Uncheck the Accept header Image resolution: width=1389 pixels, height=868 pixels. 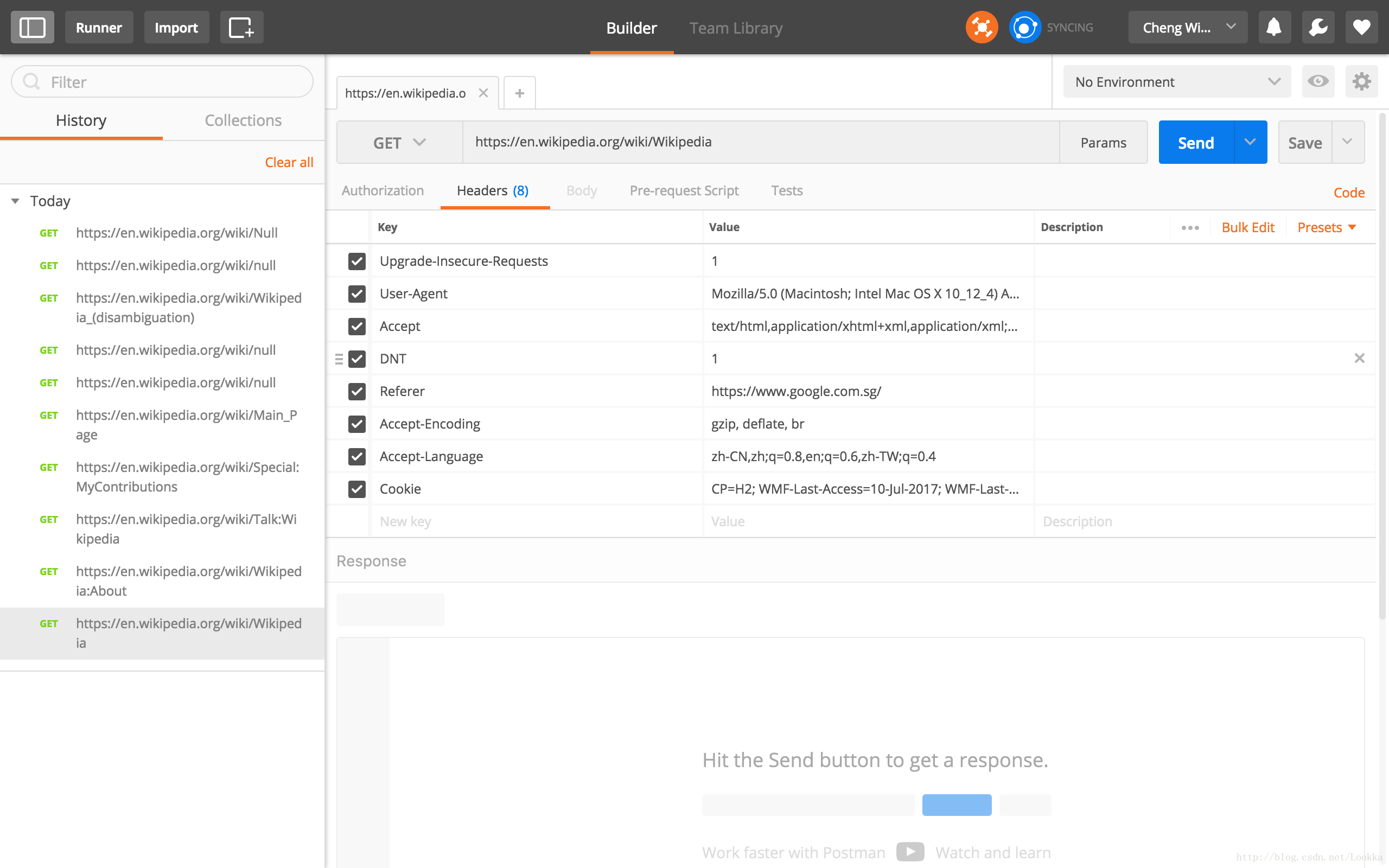(x=357, y=326)
